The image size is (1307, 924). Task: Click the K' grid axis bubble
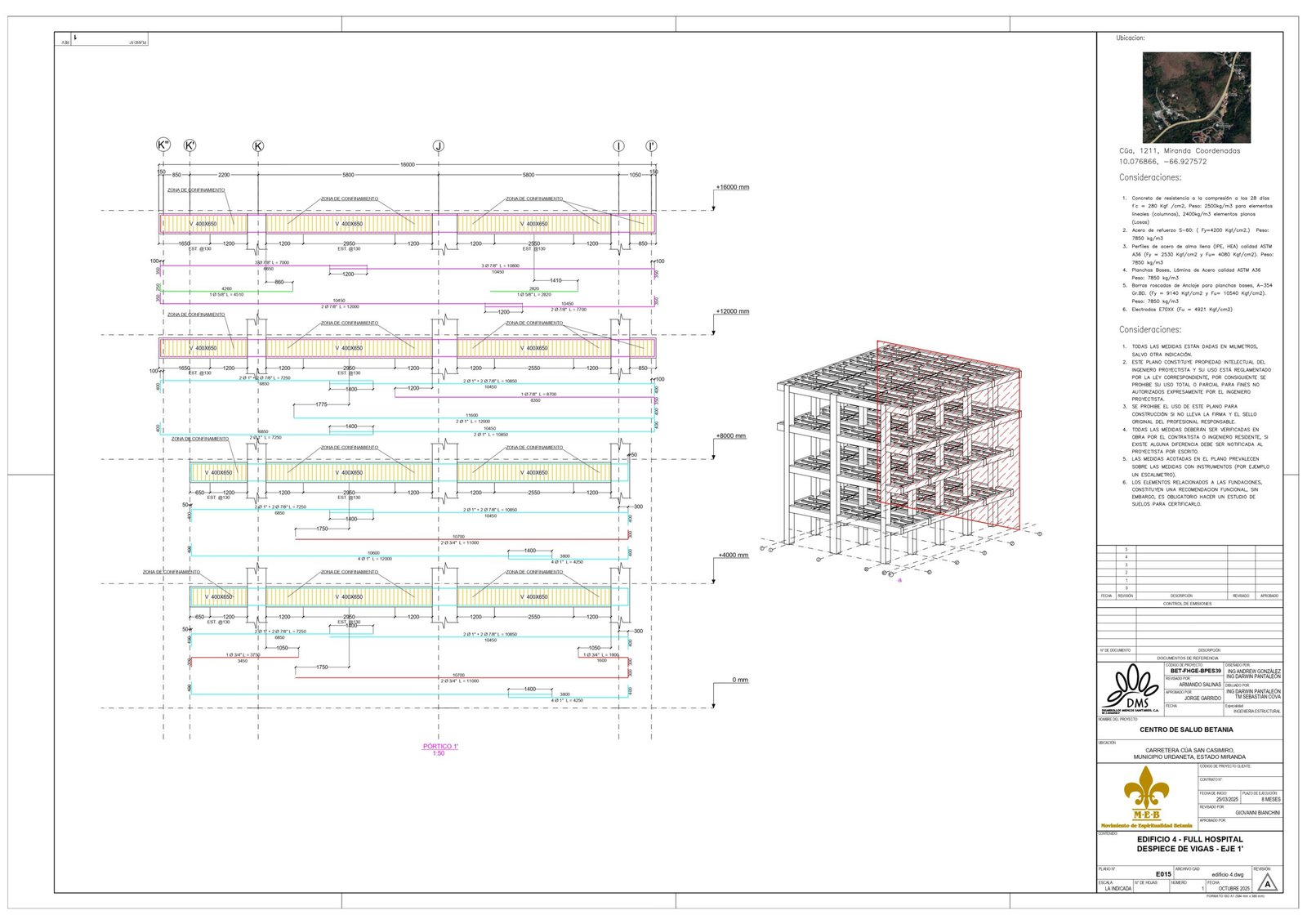coord(190,146)
